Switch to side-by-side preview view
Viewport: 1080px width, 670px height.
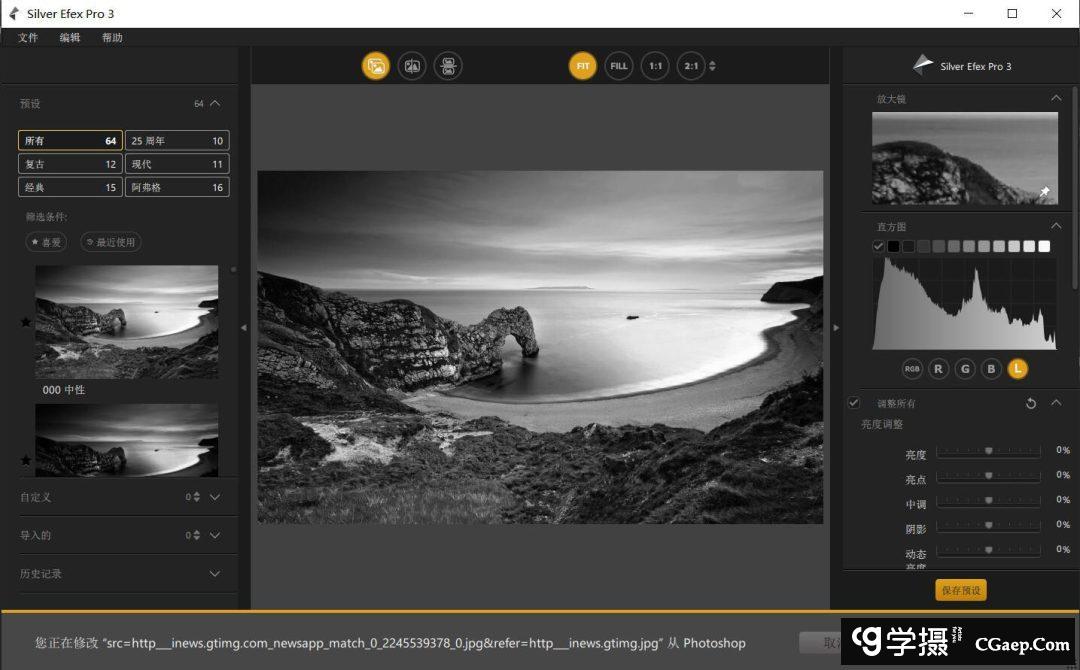click(448, 66)
